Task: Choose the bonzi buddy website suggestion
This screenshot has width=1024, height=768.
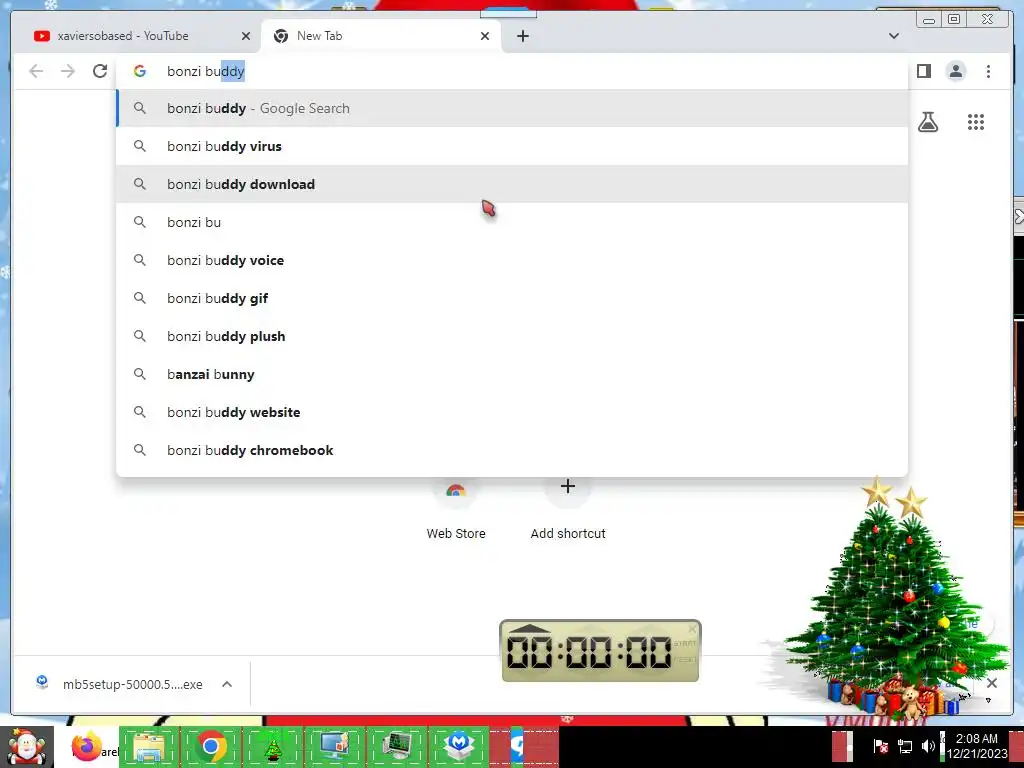Action: [512, 412]
